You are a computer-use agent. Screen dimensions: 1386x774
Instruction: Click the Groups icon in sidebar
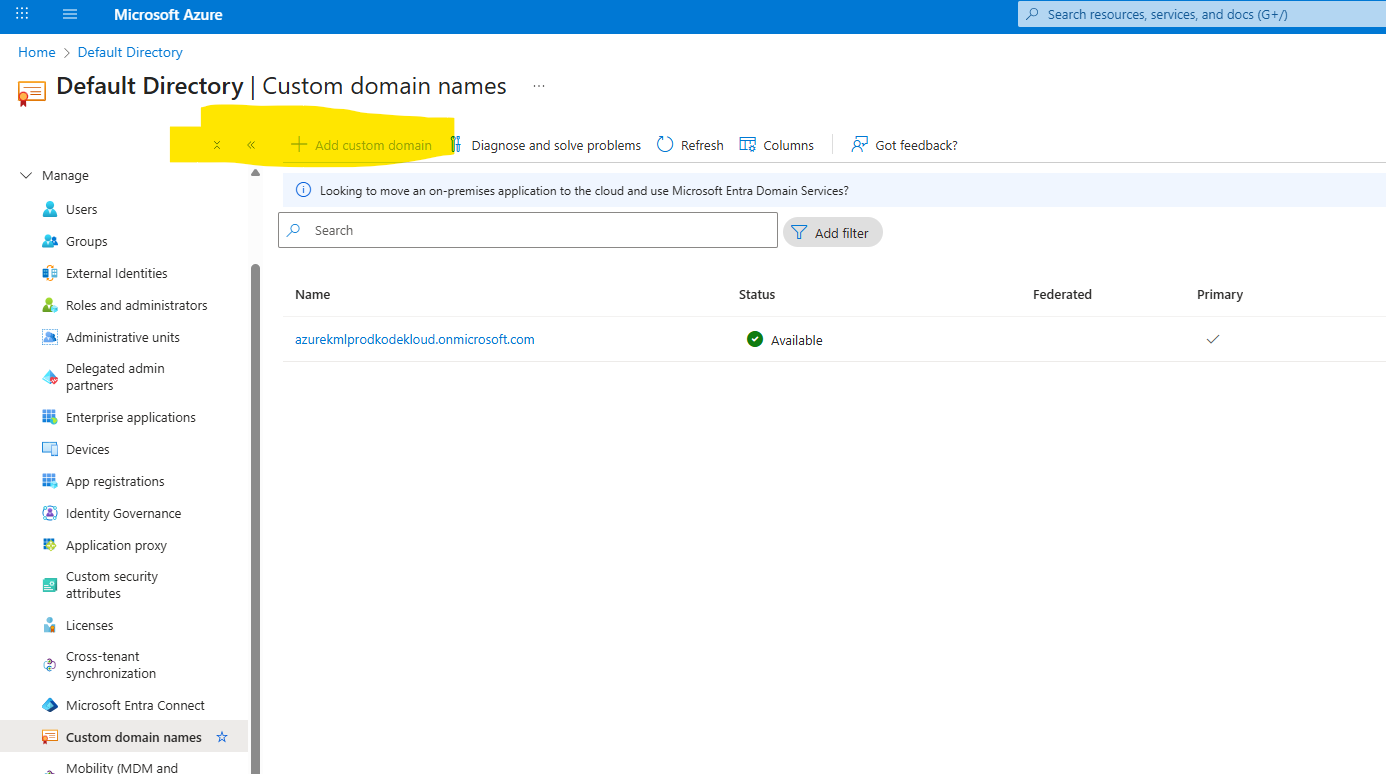point(50,241)
